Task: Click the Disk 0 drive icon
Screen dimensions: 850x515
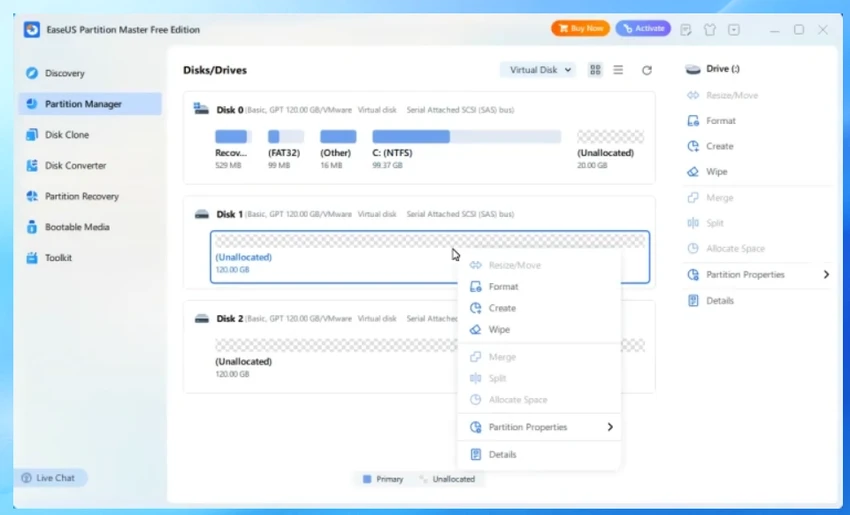Action: pyautogui.click(x=201, y=109)
